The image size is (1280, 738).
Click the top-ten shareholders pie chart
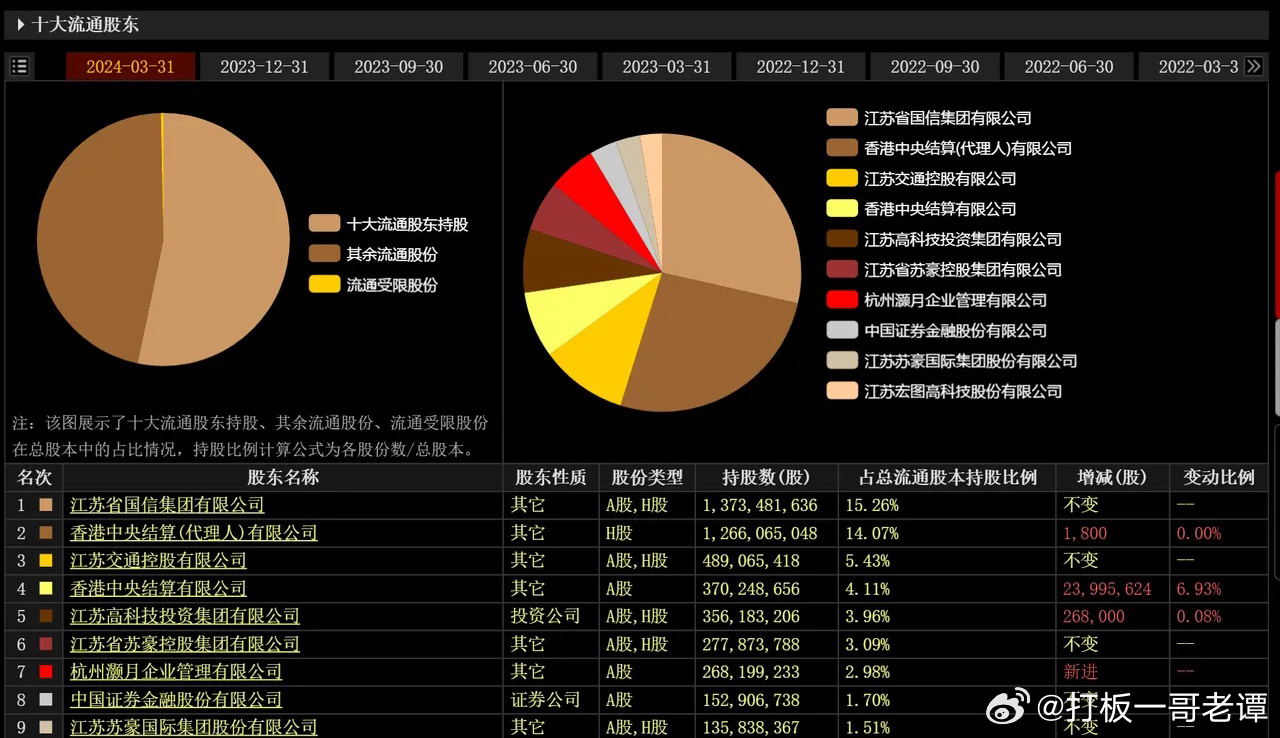tap(662, 273)
